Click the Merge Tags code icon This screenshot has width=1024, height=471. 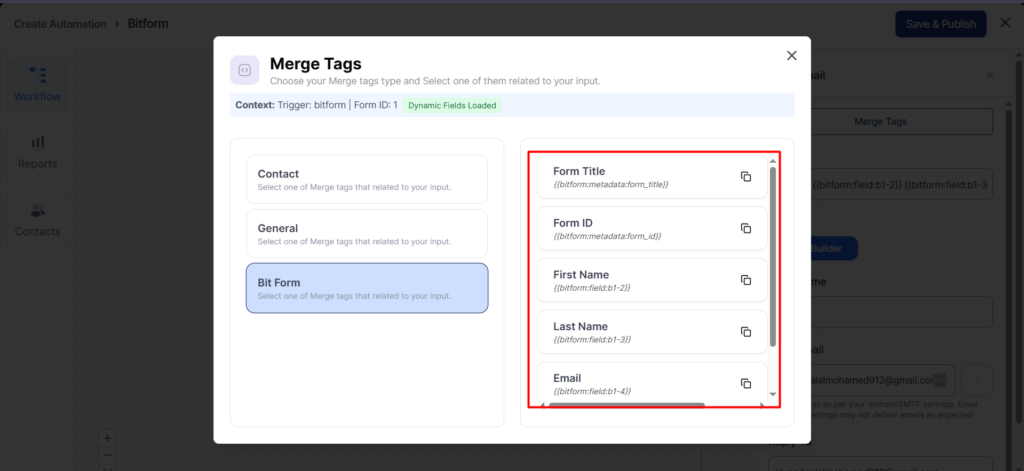click(x=245, y=70)
